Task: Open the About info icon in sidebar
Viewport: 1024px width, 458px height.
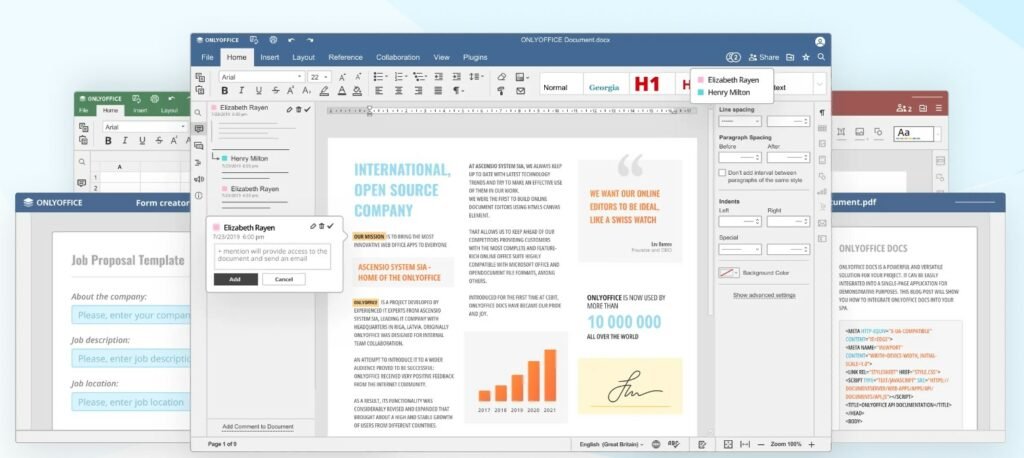Action: click(199, 195)
